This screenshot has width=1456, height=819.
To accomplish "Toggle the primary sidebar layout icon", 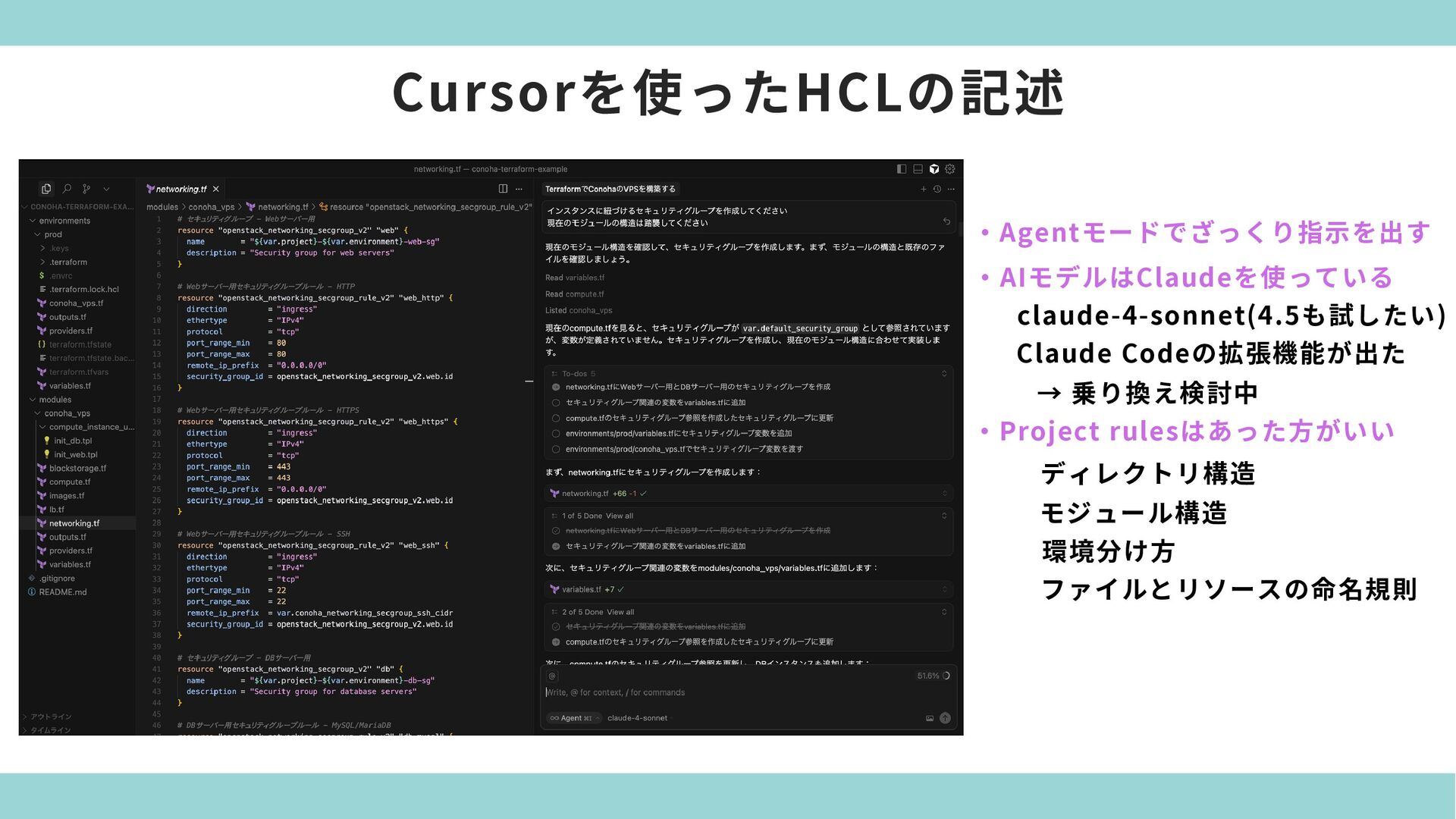I will pos(902,169).
